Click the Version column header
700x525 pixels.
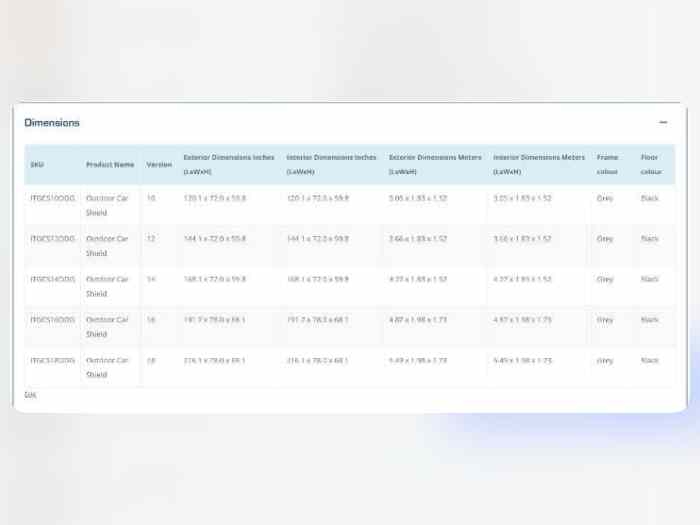(159, 165)
